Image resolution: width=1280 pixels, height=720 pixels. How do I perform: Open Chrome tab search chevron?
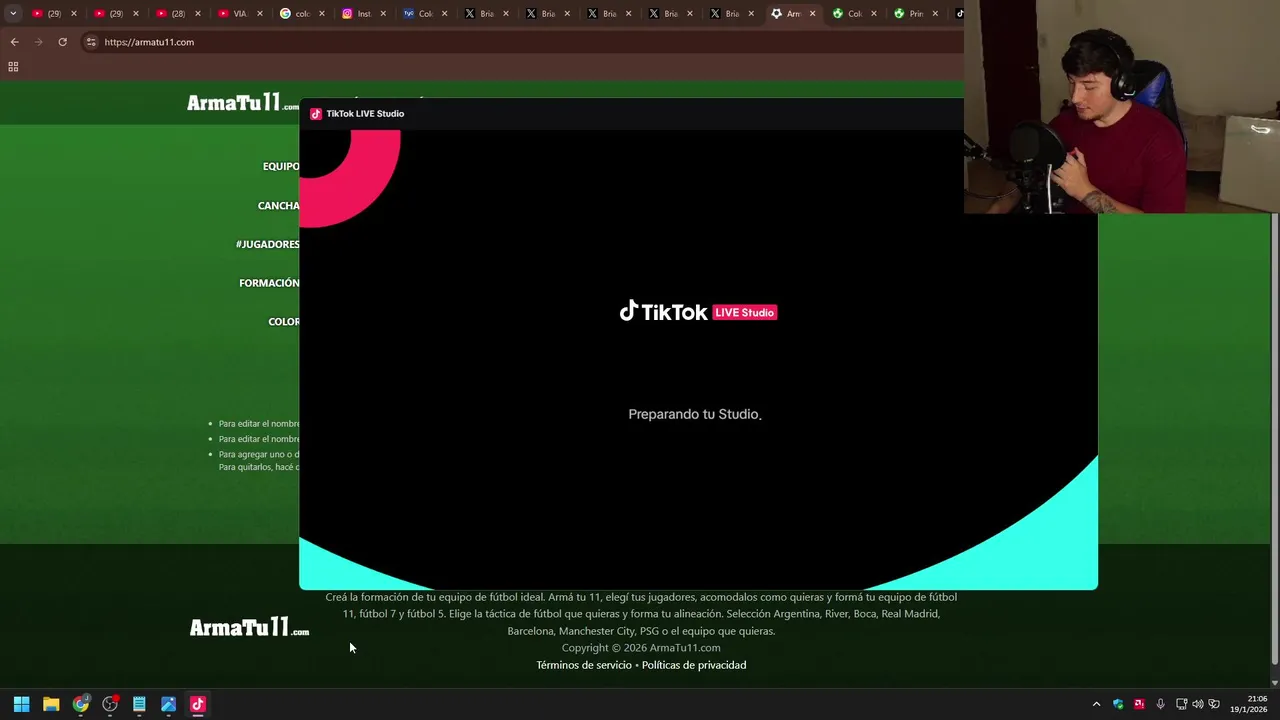tap(13, 13)
